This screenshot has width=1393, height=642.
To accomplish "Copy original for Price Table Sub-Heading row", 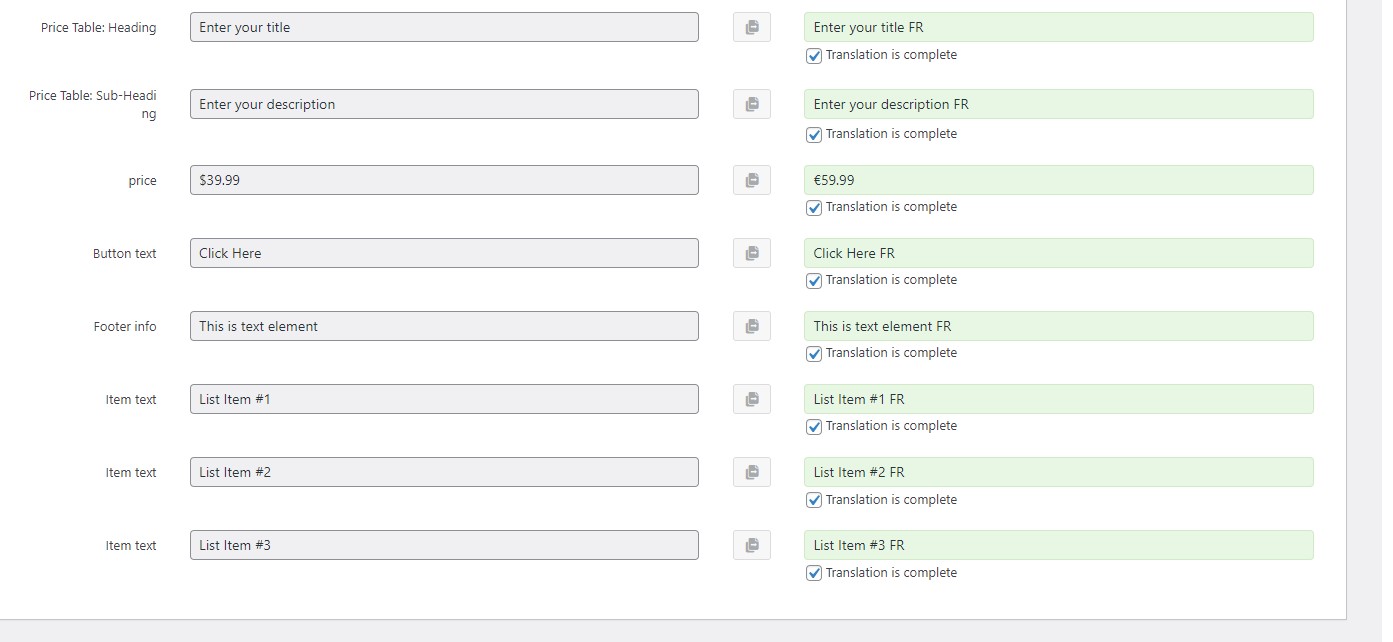I will pos(752,104).
